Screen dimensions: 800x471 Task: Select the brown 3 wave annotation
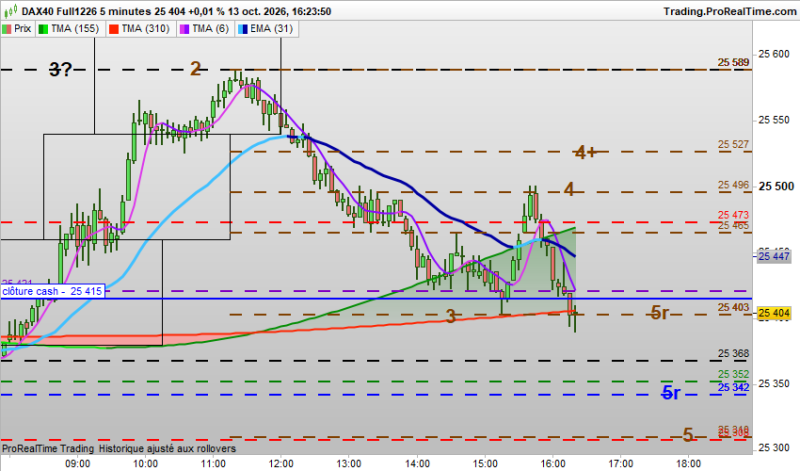point(451,316)
